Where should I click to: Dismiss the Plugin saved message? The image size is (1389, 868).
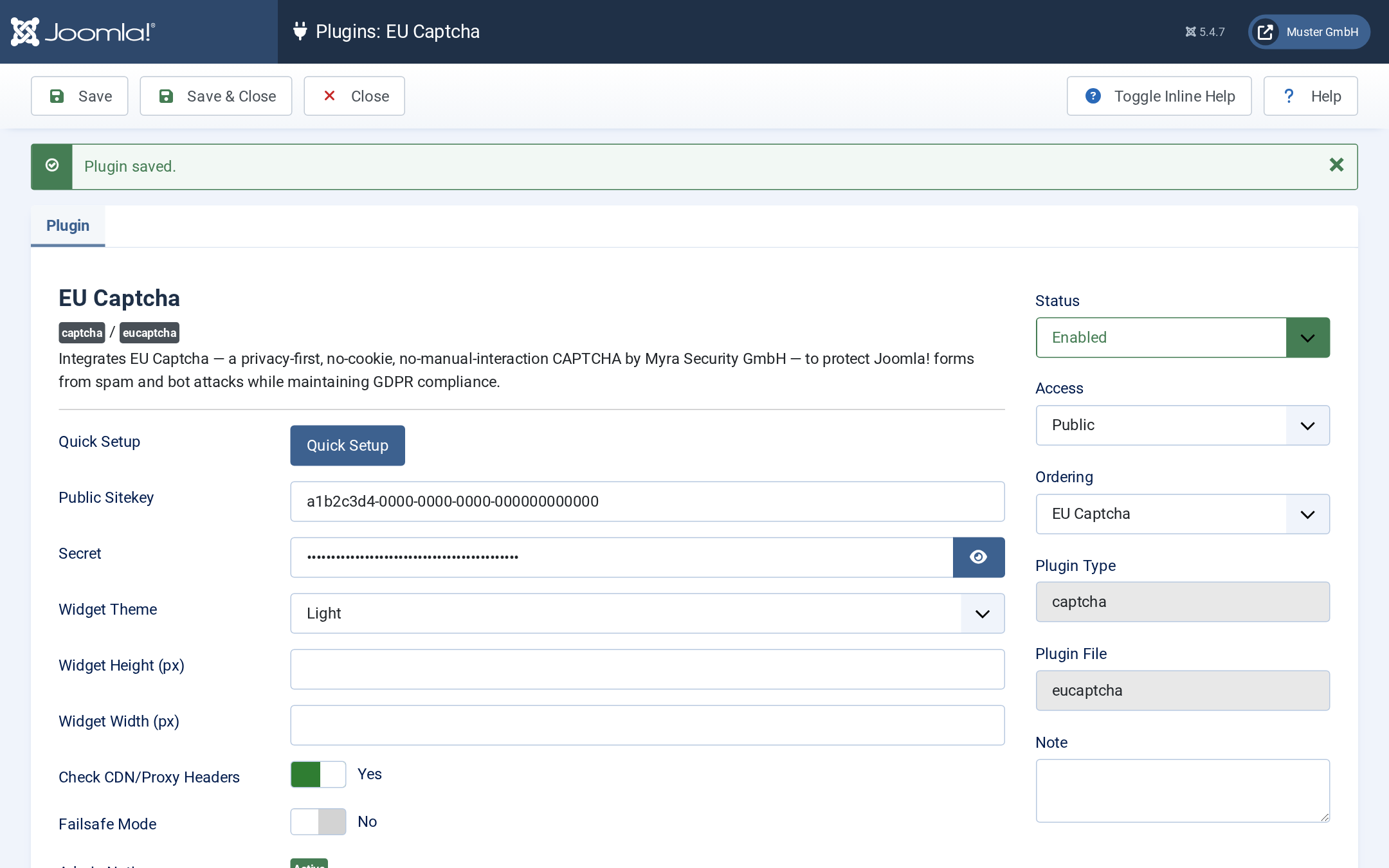click(x=1336, y=165)
